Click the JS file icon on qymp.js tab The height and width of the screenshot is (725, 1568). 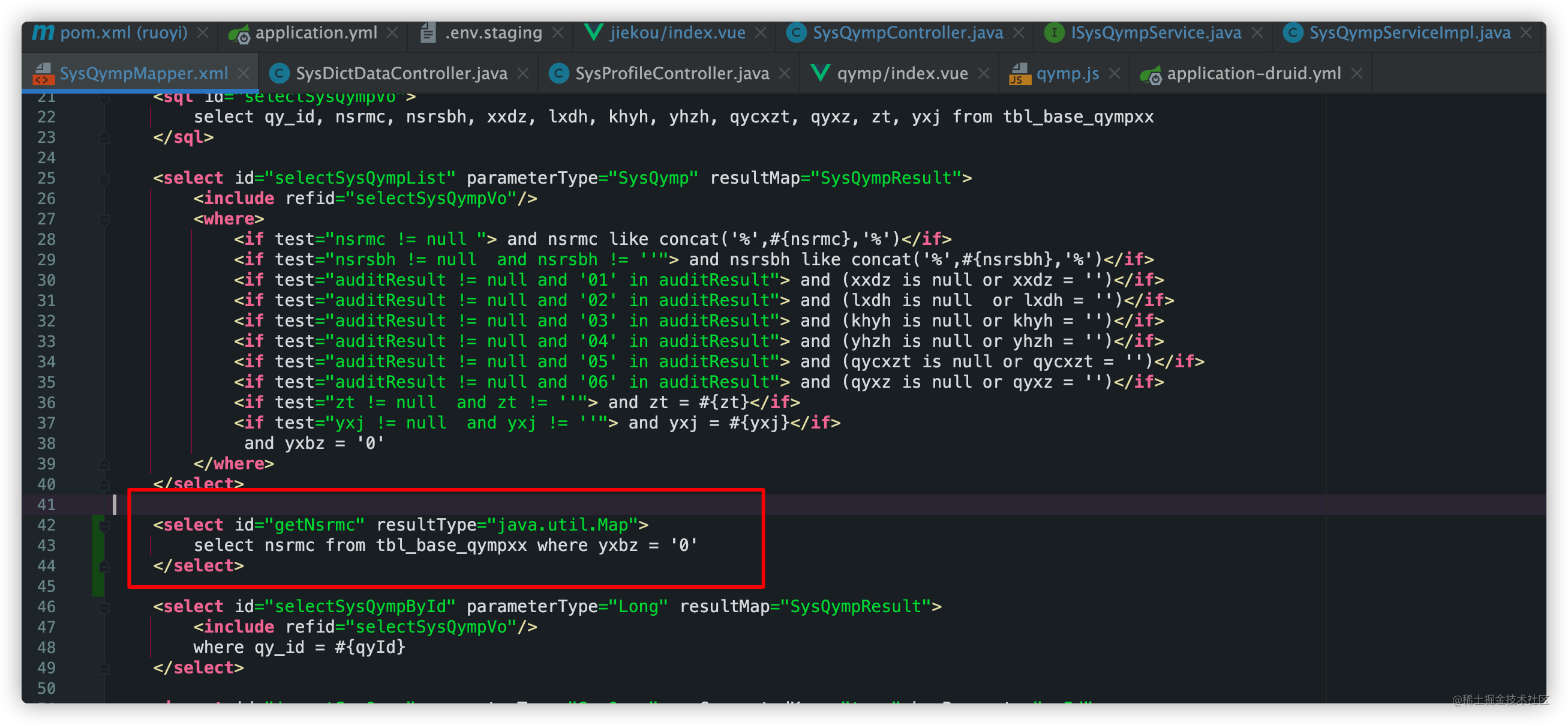pos(1020,74)
